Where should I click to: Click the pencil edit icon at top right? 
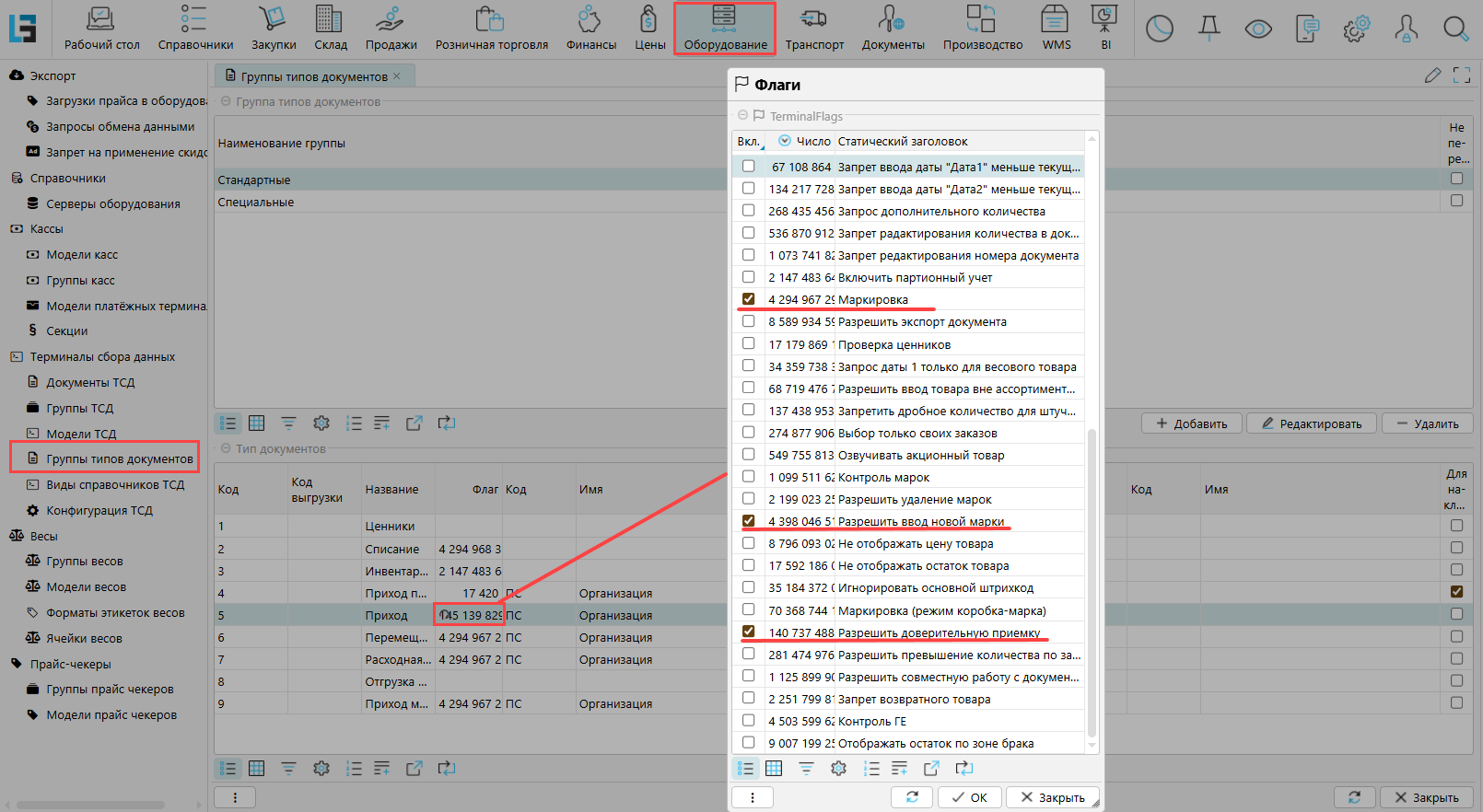click(1432, 75)
